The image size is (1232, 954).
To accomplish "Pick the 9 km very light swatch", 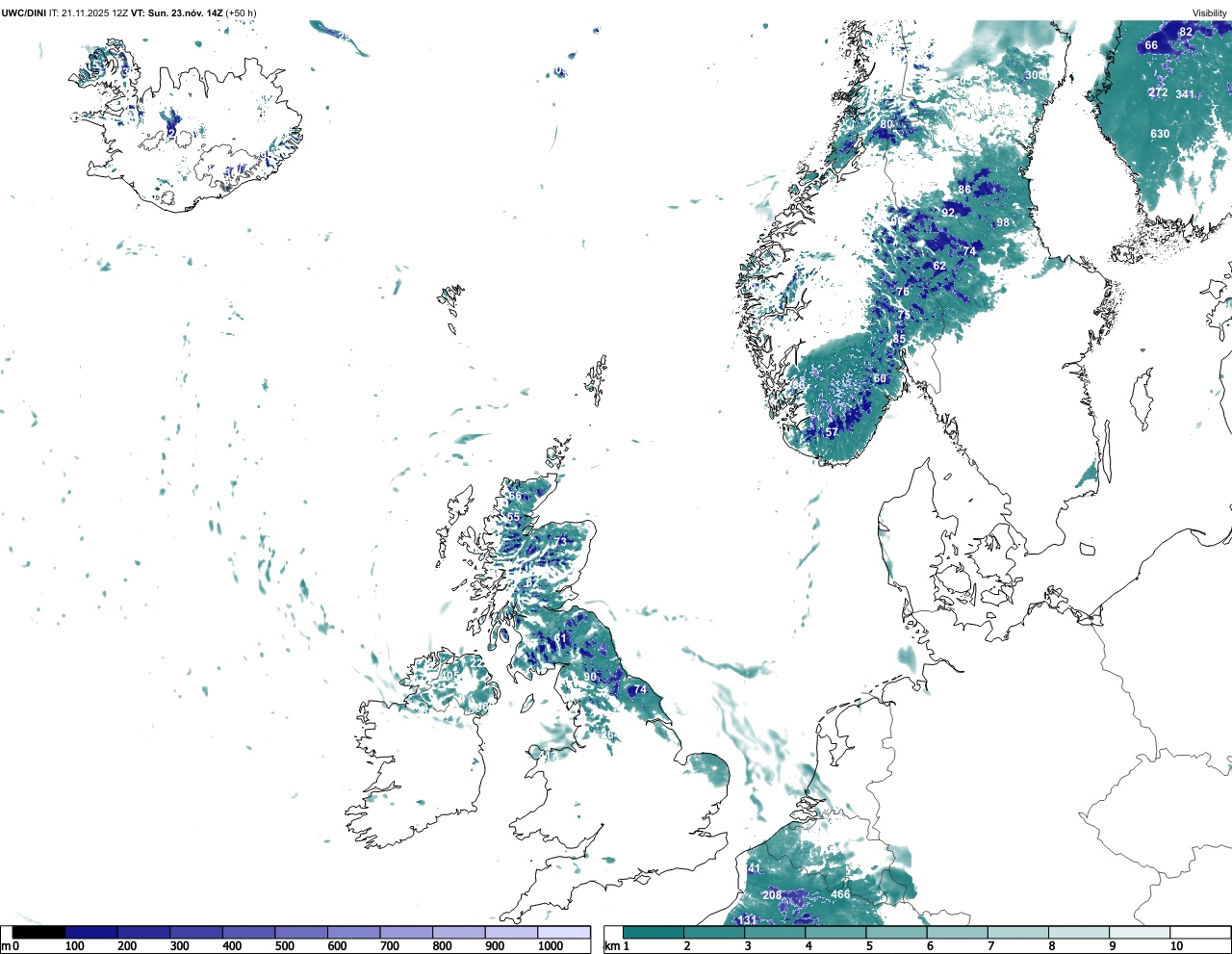I will click(1140, 932).
